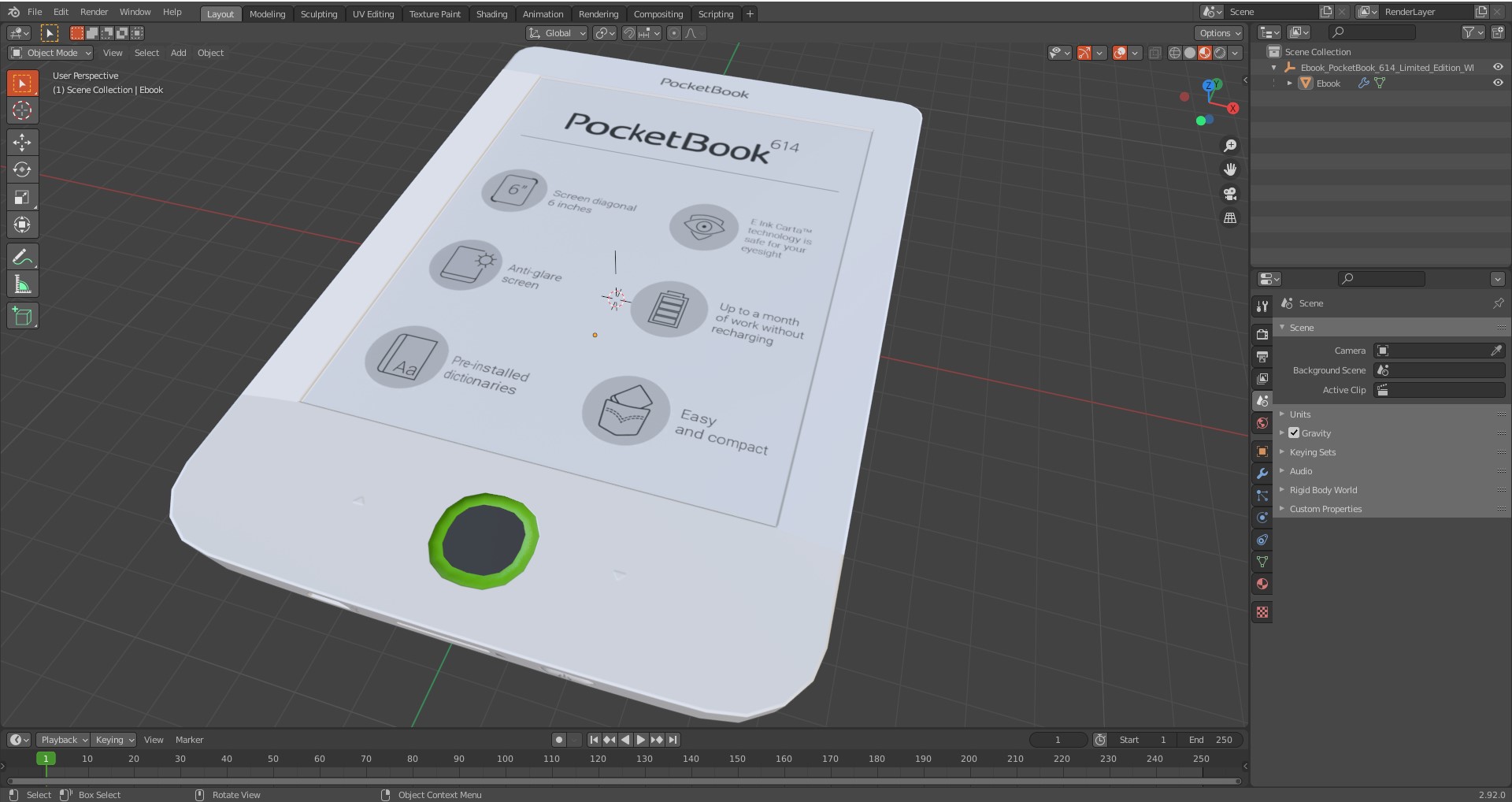Open the Options dropdown
Viewport: 1512px width, 802px height.
coord(1219,33)
